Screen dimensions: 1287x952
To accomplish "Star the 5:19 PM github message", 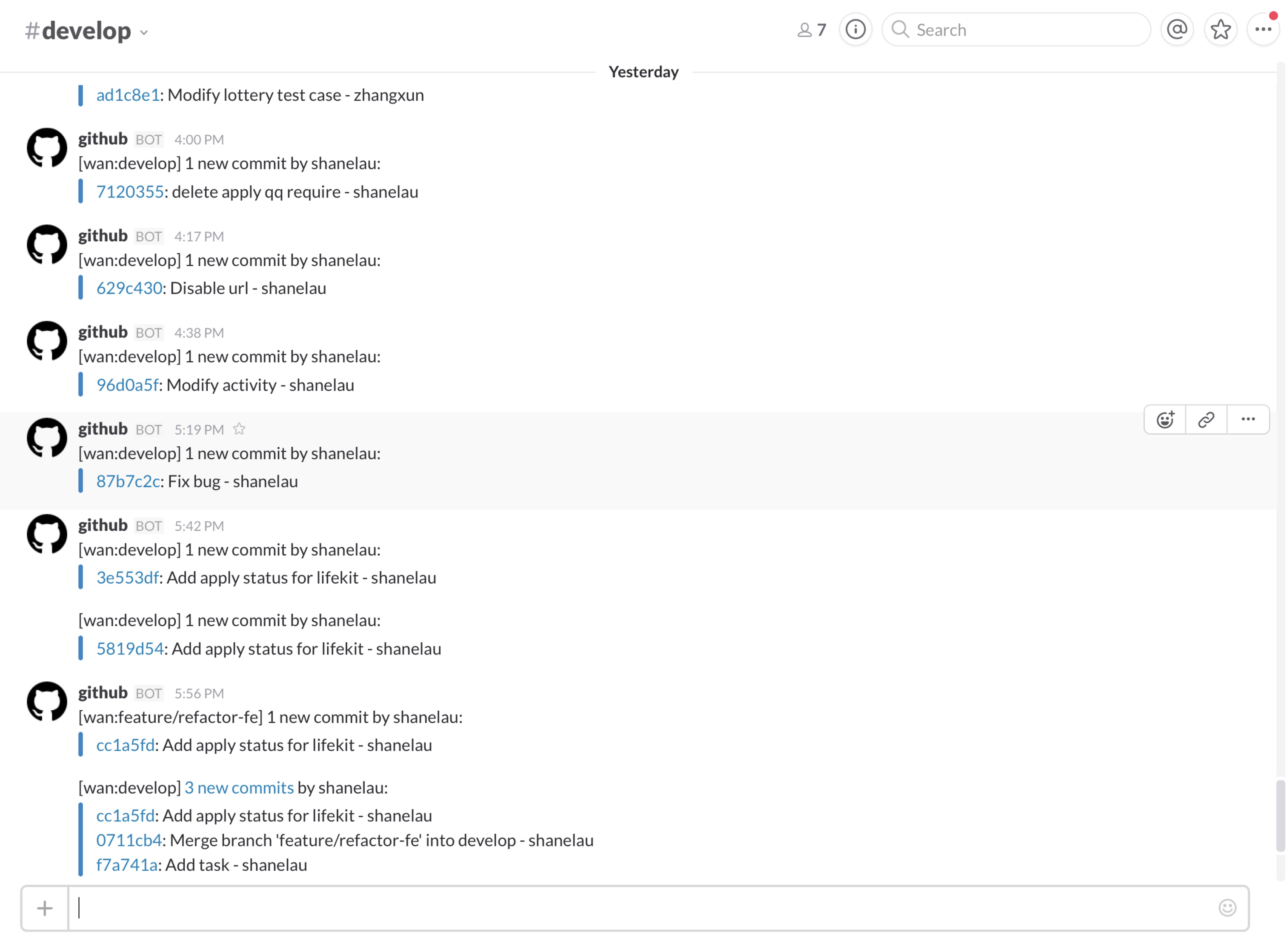I will (239, 429).
